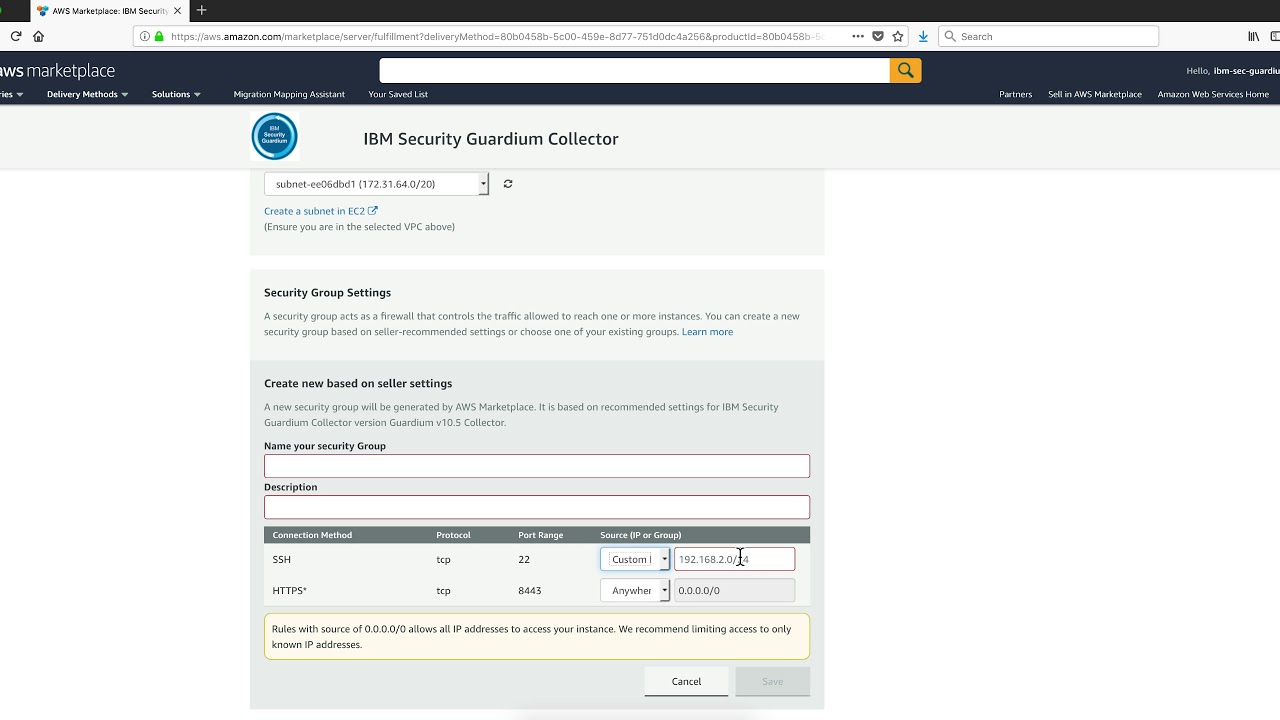
Task: Click the HTTPS source 0.0.0.0/0 field
Action: point(734,590)
